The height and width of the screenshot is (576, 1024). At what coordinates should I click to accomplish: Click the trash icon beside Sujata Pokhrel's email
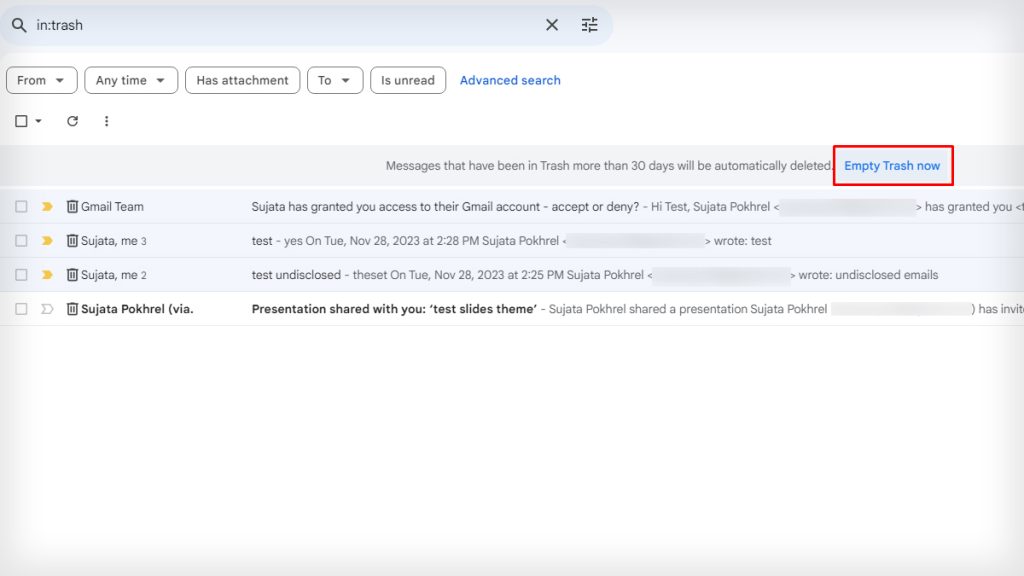click(72, 308)
